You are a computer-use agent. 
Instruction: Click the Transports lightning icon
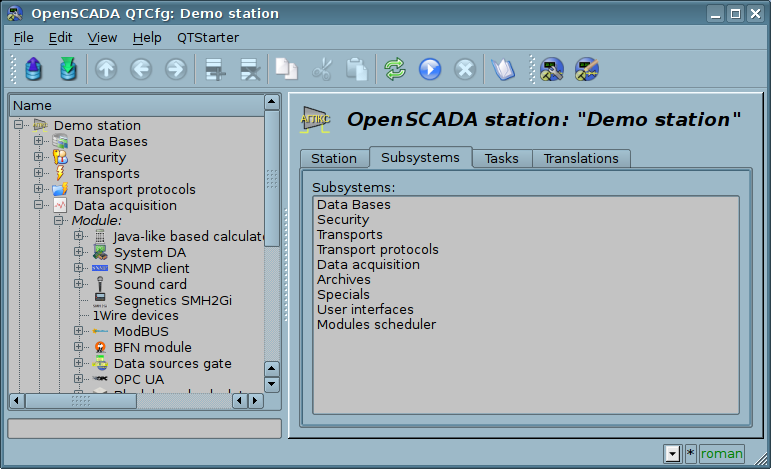[60, 174]
